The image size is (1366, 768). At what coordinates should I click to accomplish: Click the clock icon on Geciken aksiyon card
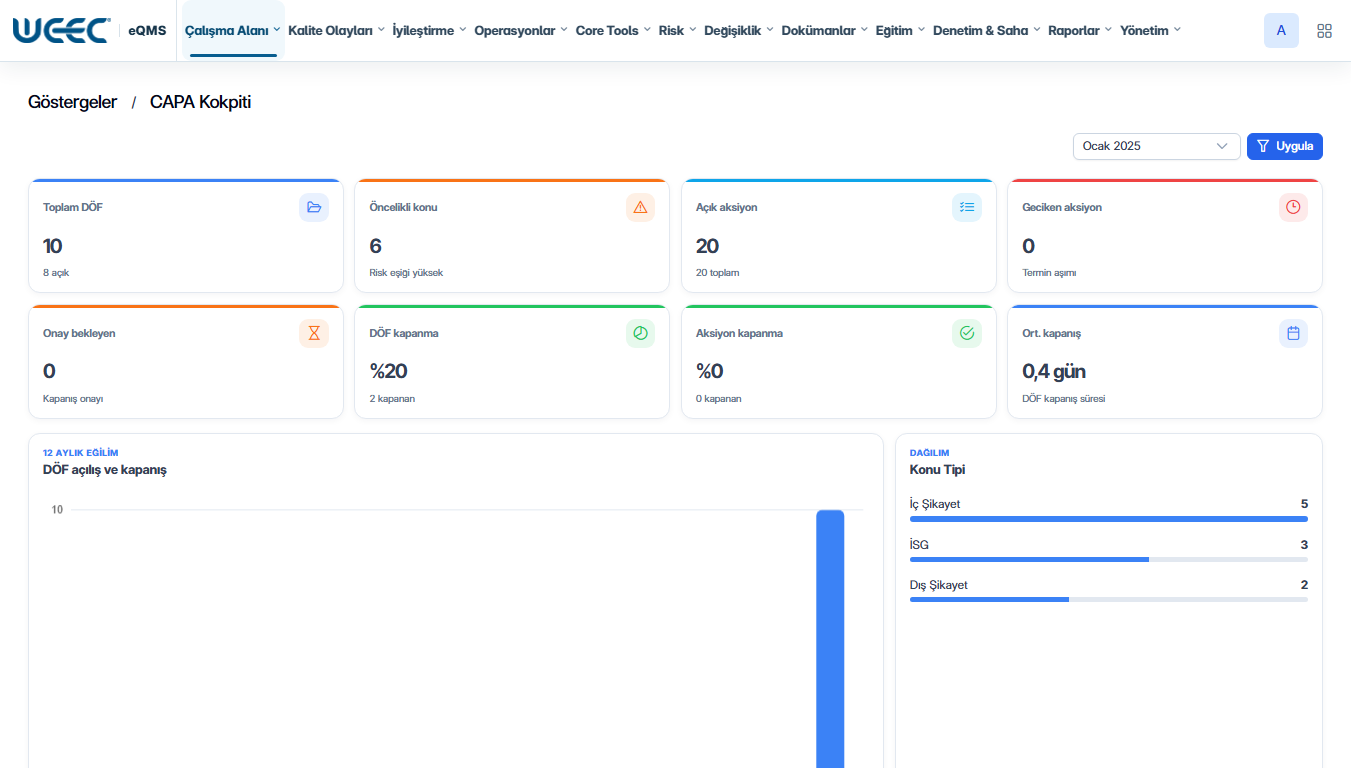tap(1293, 207)
